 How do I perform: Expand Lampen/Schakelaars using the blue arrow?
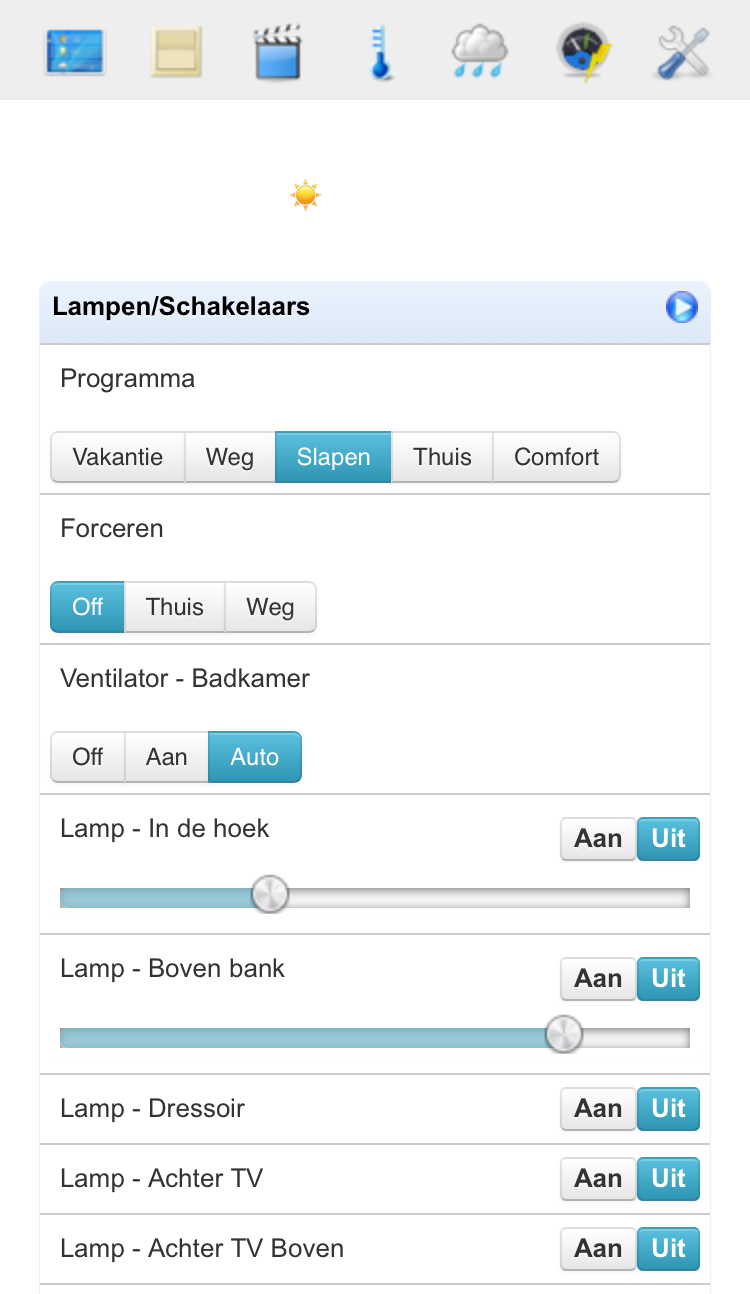coord(682,307)
